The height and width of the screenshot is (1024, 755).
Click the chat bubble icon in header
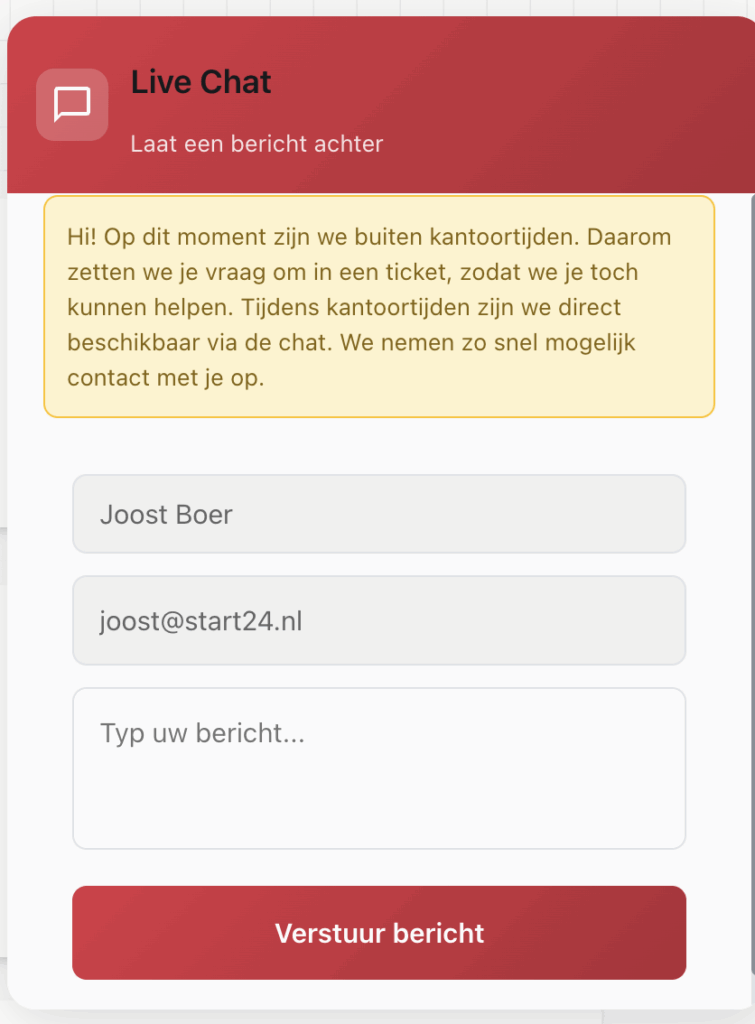pos(72,104)
